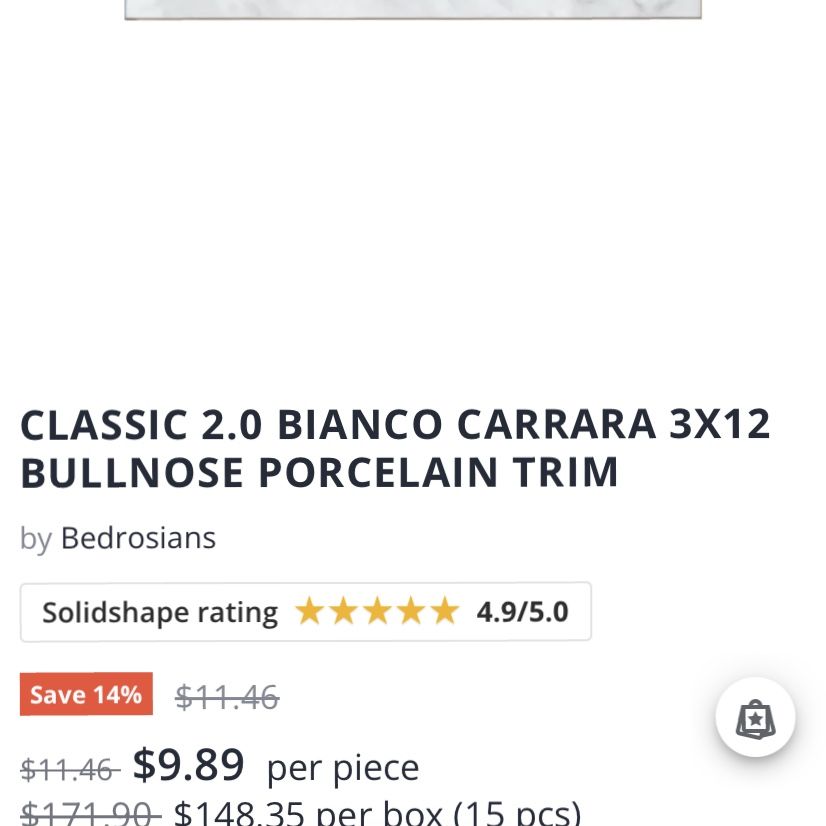Screen dimensions: 826x826
Task: Click the $9.89 sale price
Action: [x=189, y=766]
